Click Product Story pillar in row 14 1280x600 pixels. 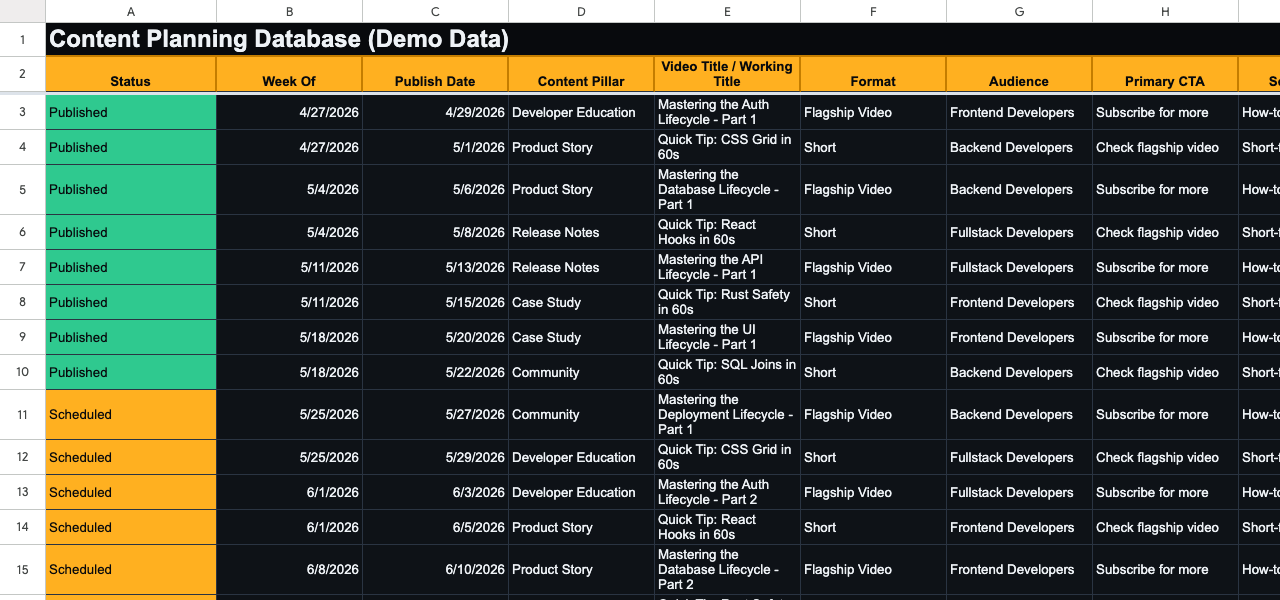581,527
